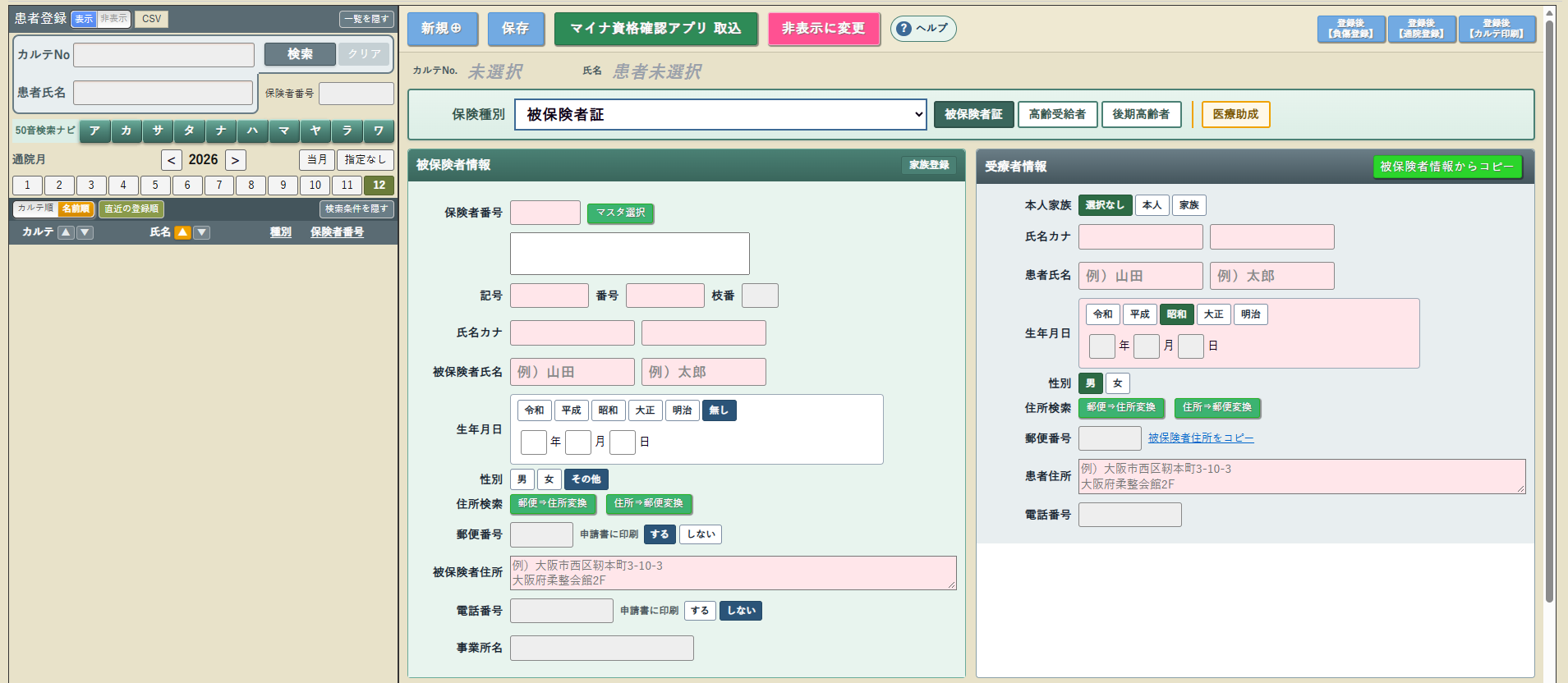Select 高齢受給者 insurance type button
Image resolution: width=1568 pixels, height=683 pixels.
pos(1057,115)
